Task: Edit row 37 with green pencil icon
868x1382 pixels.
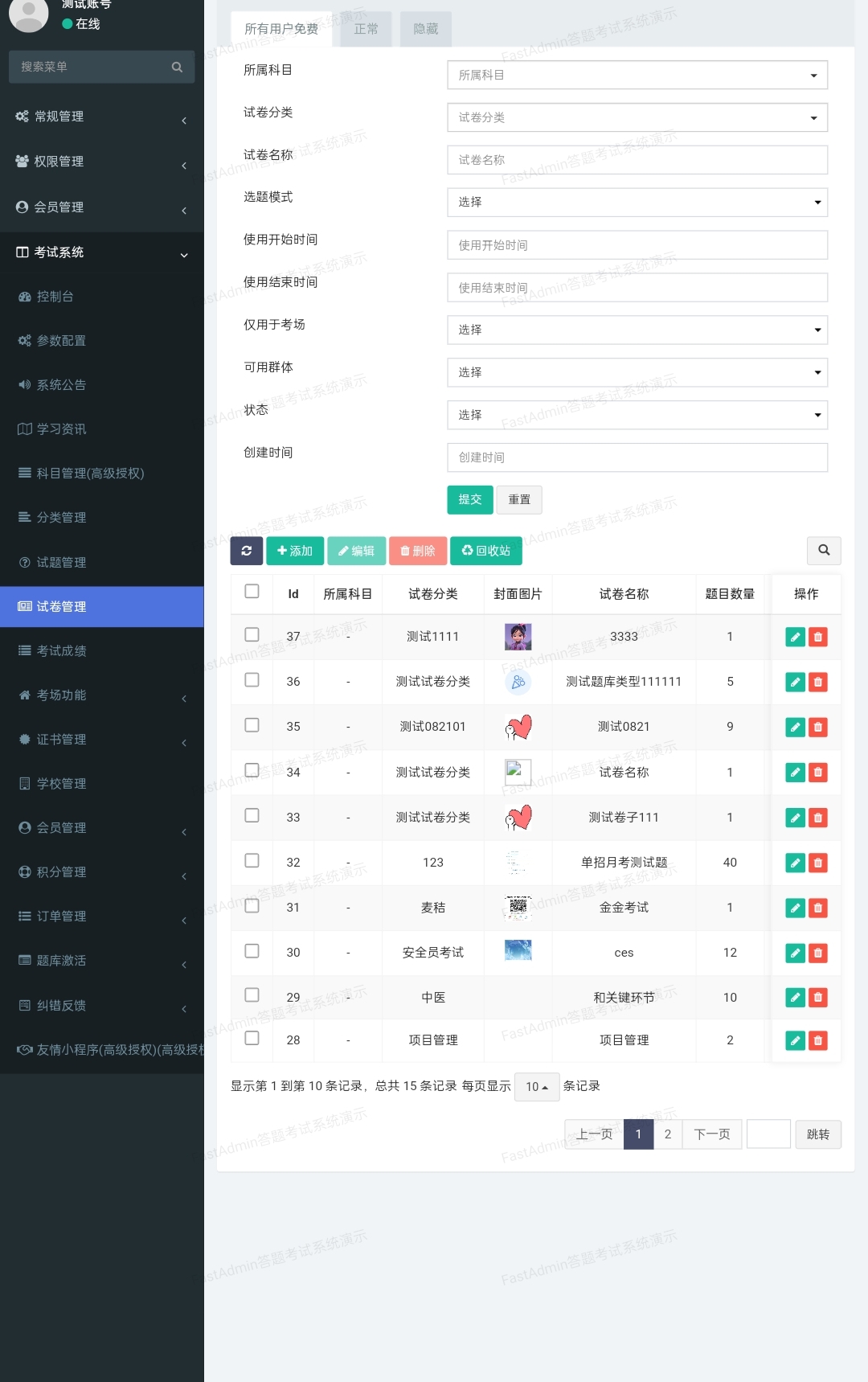Action: (x=795, y=637)
